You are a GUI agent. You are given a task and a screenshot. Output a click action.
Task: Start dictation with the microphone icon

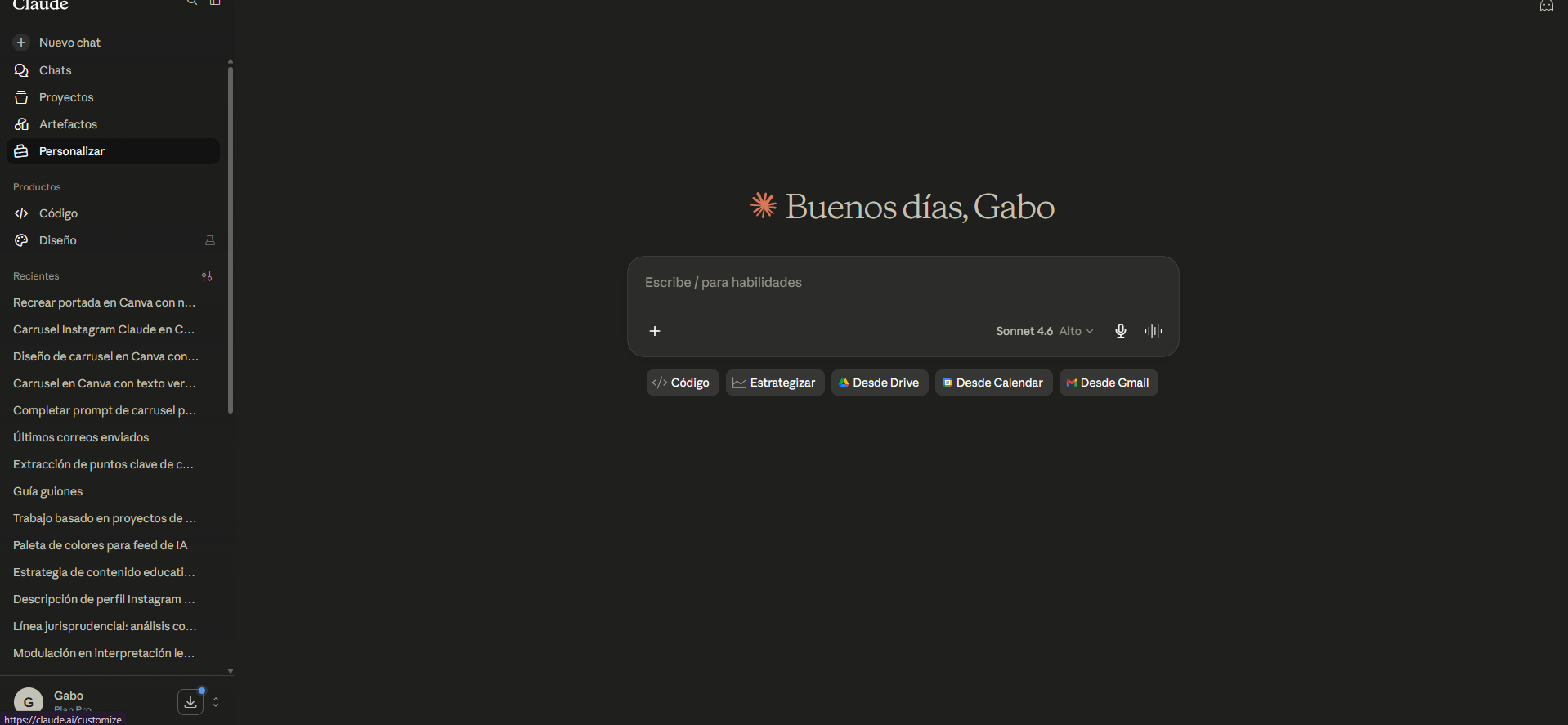tap(1121, 331)
